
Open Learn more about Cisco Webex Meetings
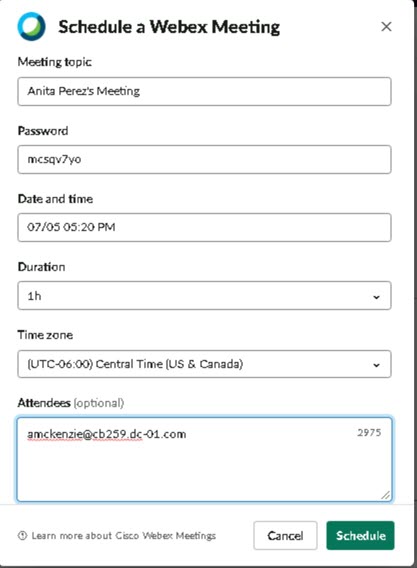124,535
